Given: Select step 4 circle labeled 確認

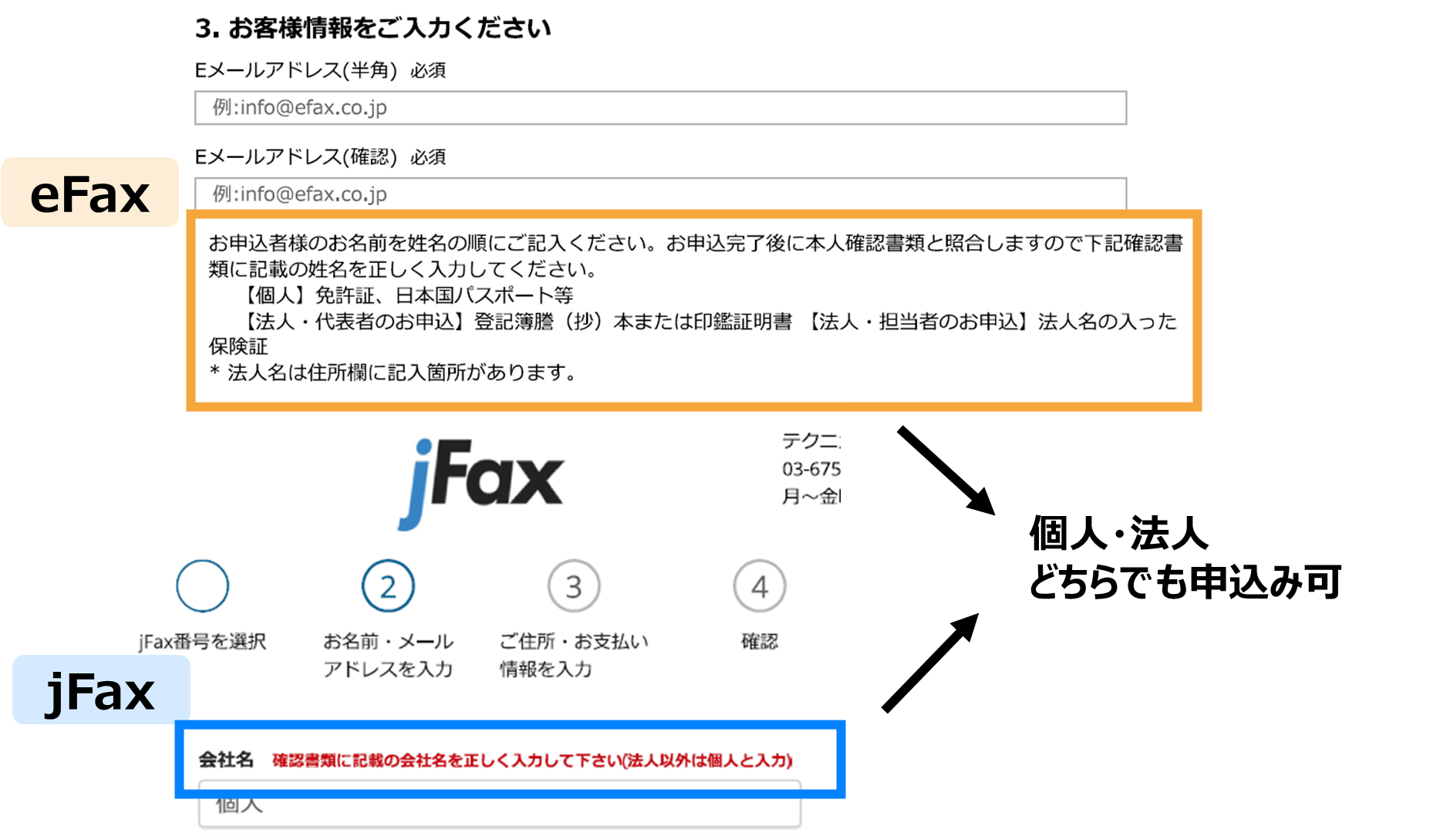Looking at the screenshot, I should coord(760,586).
